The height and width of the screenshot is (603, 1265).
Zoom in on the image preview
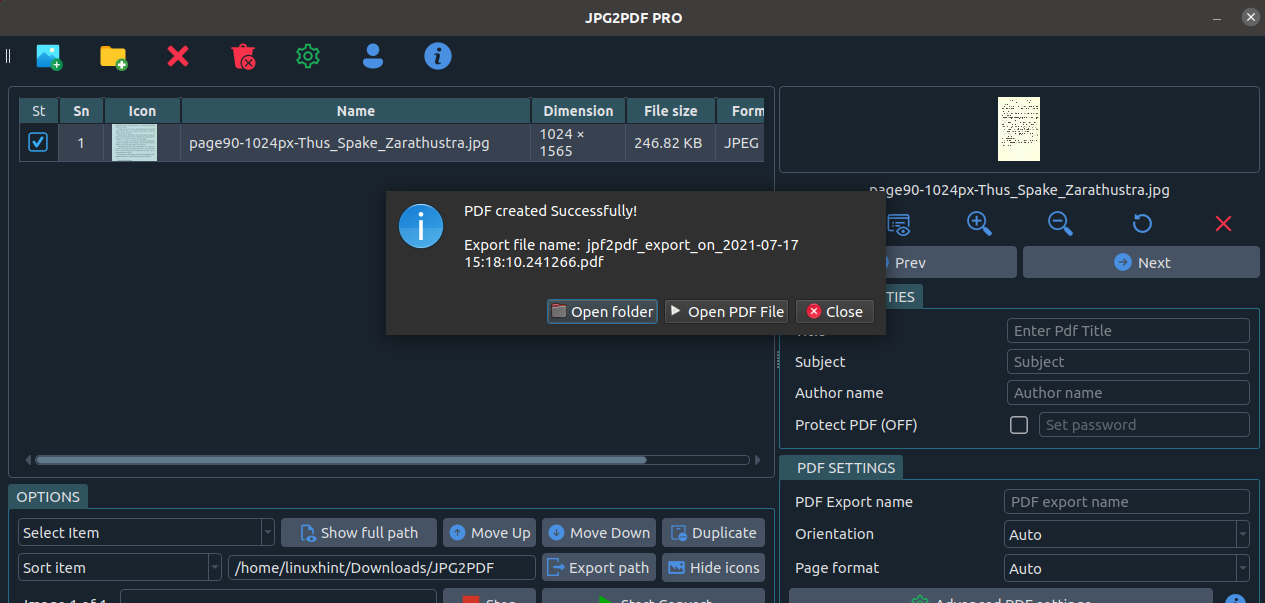pyautogui.click(x=979, y=224)
